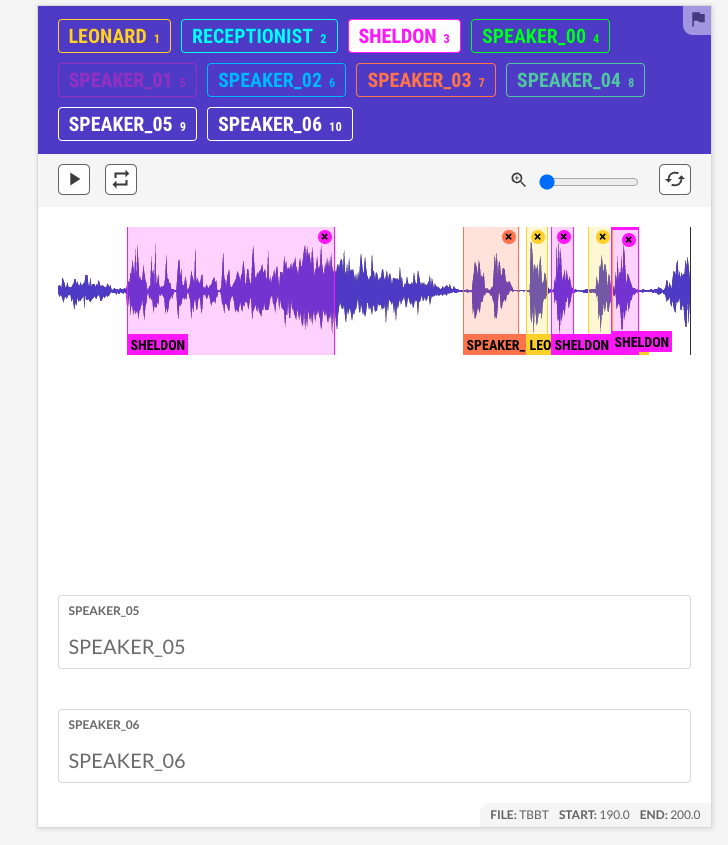Select the SPEAKER_00 label
The image size is (728, 845).
(x=540, y=36)
